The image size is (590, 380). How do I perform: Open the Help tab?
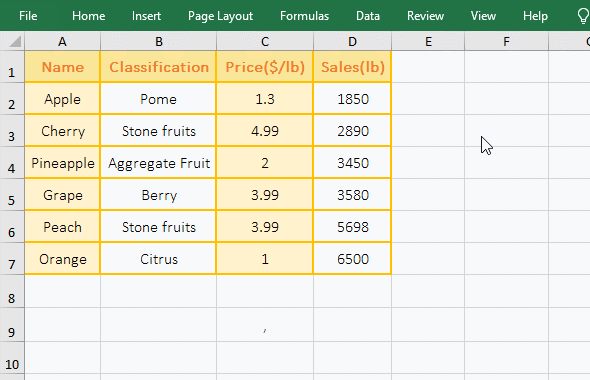tap(535, 16)
